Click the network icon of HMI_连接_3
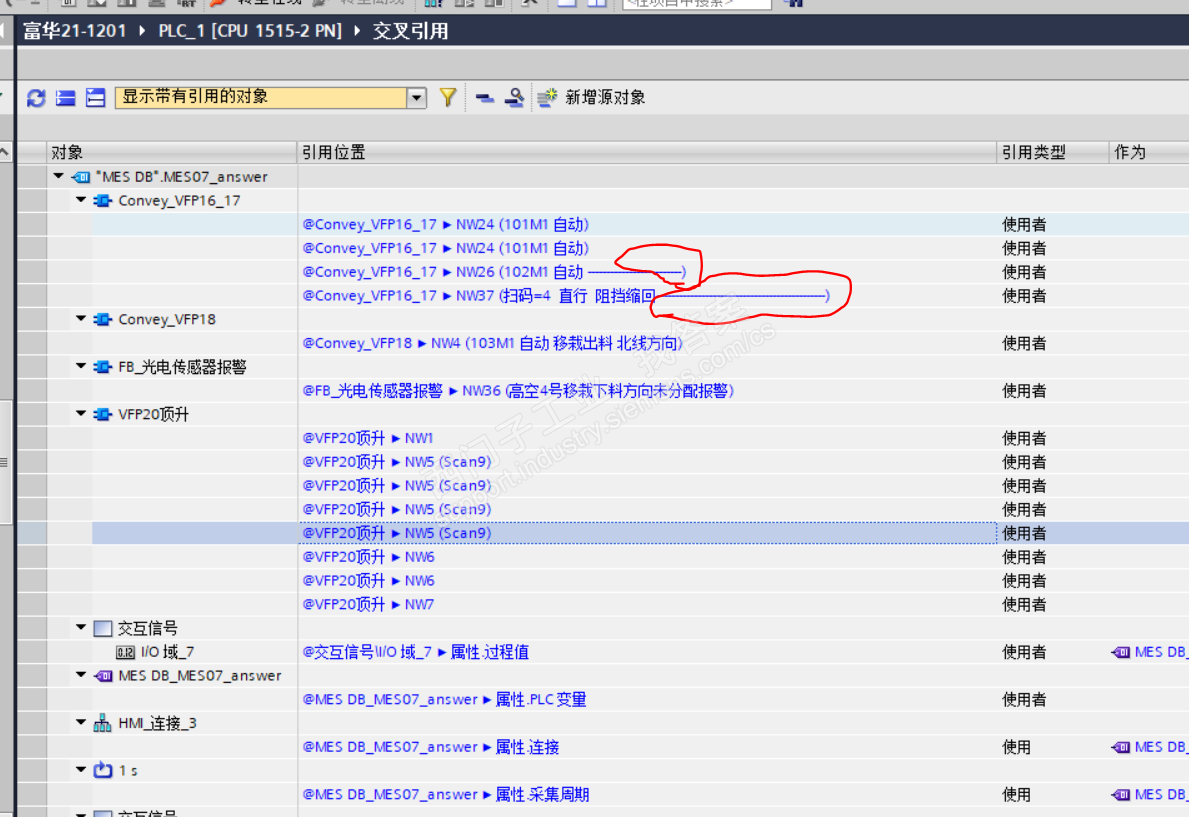The image size is (1189, 817). 102,724
